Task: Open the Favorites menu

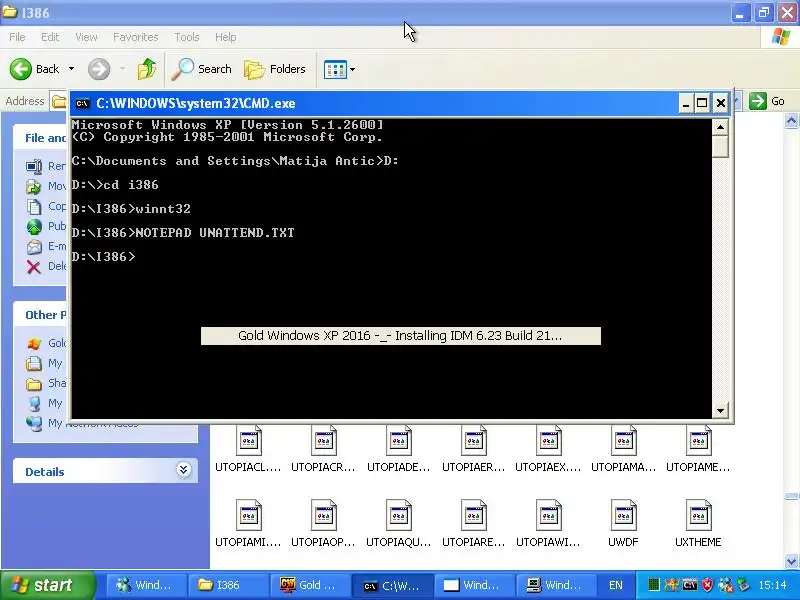Action: click(x=135, y=37)
